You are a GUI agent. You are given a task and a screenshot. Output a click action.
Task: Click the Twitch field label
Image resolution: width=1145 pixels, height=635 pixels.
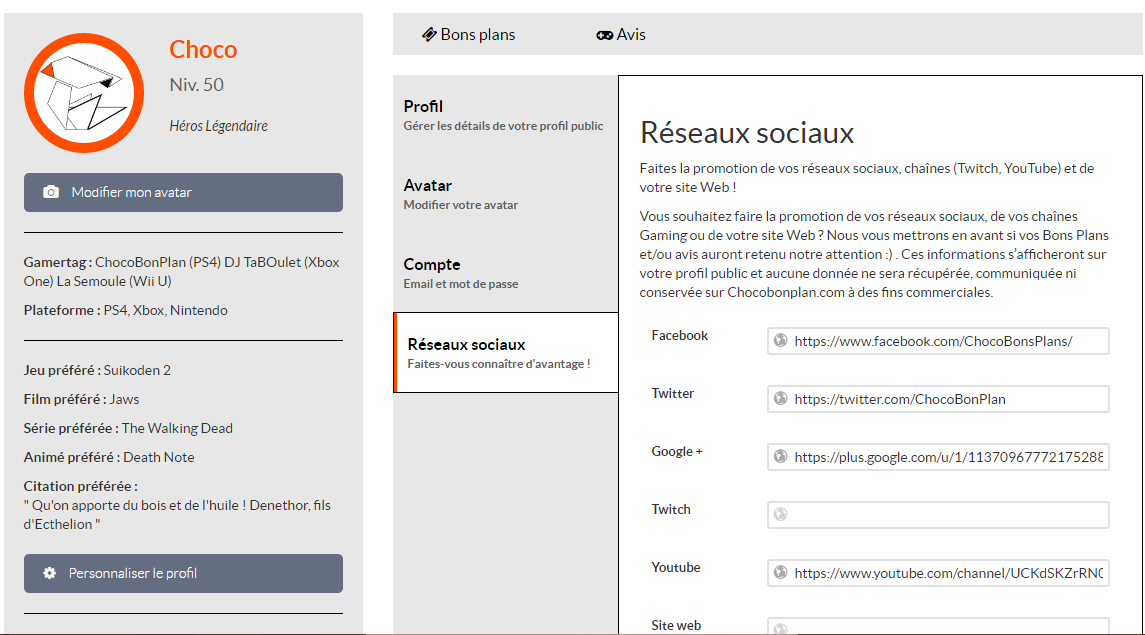(x=671, y=509)
